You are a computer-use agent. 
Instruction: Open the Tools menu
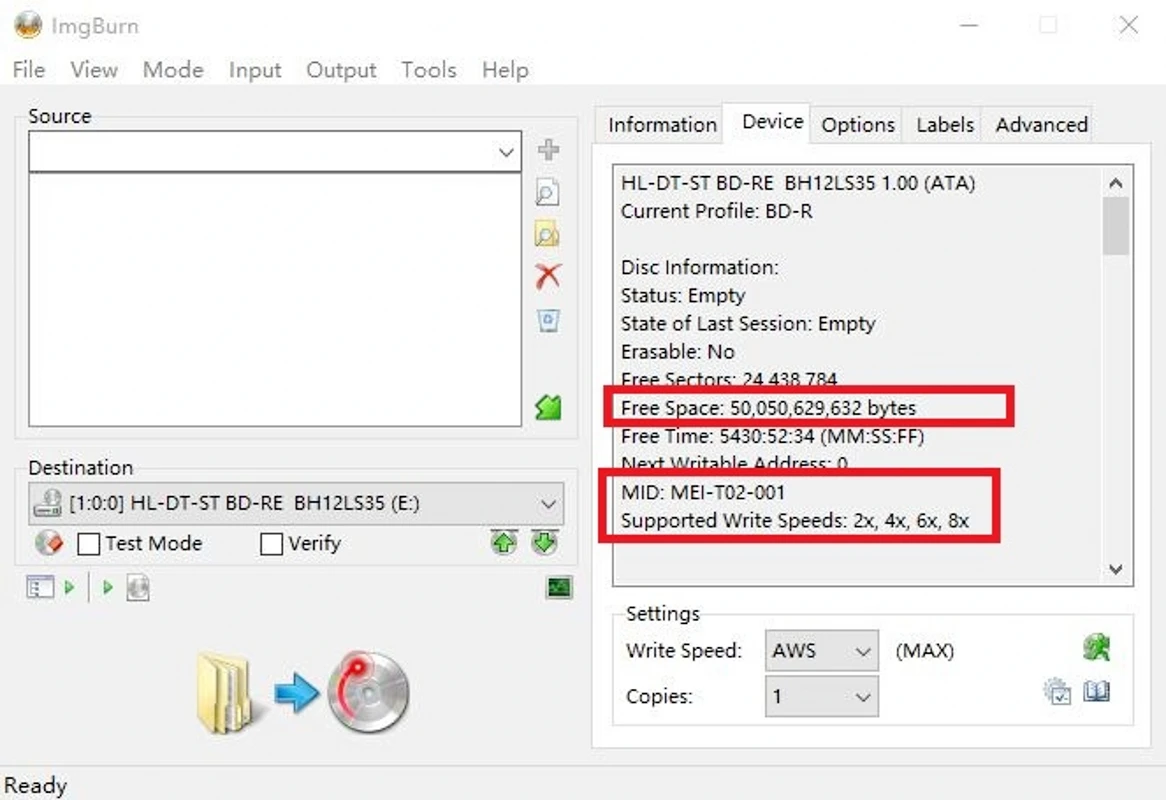point(428,70)
